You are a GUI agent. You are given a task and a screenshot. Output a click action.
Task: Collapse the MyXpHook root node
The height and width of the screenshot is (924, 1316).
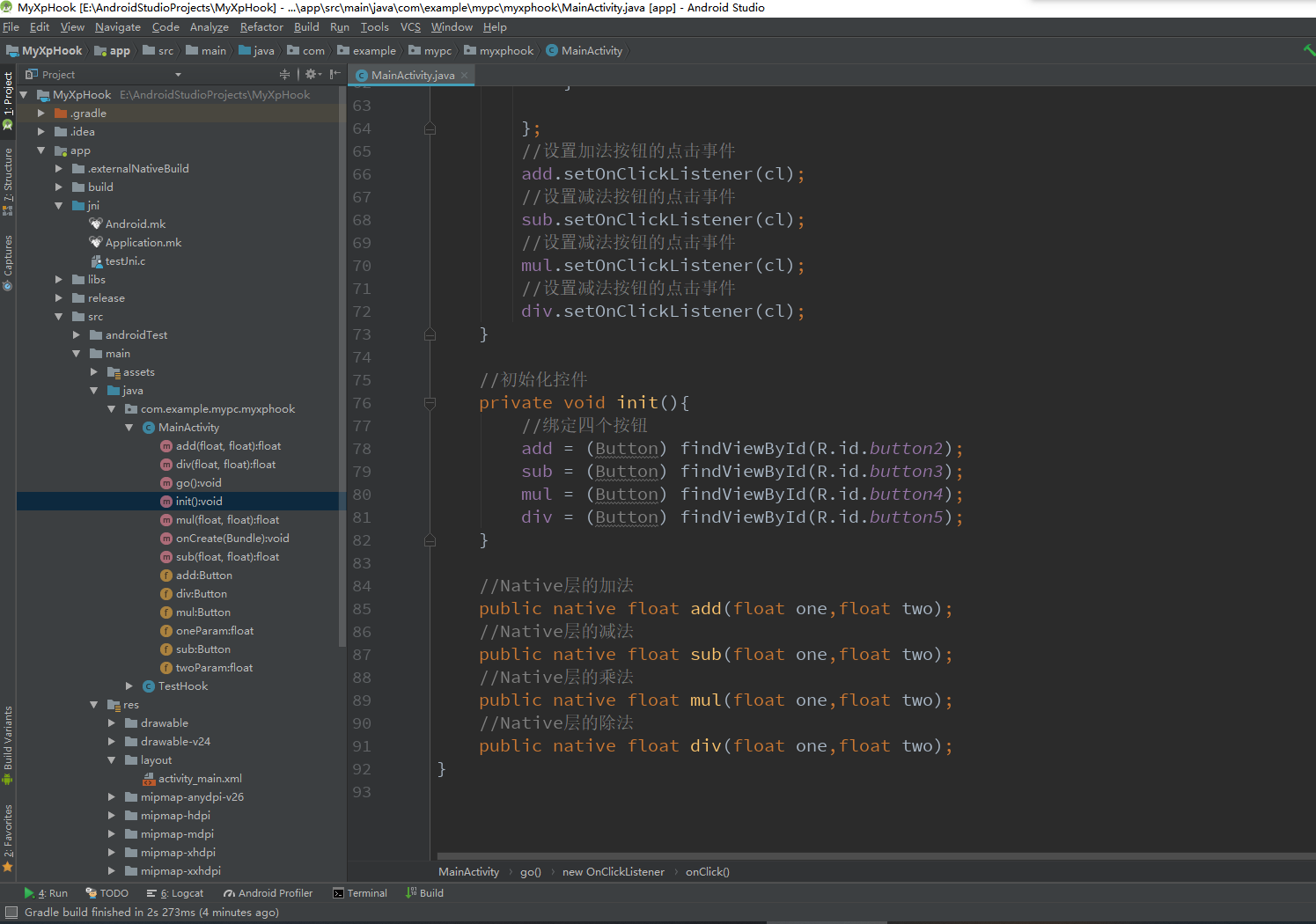tap(24, 95)
